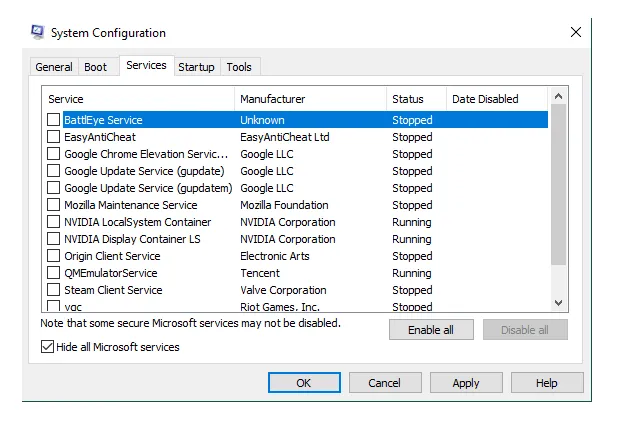Tick the QMEmulatorService checkbox
The height and width of the screenshot is (434, 631).
click(x=54, y=273)
